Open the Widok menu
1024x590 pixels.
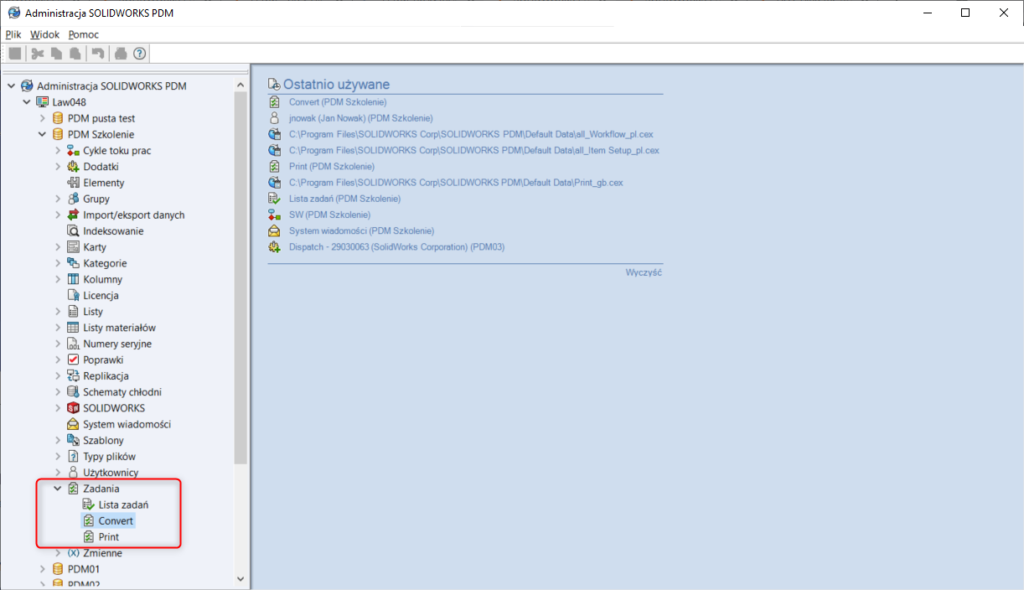tap(45, 34)
